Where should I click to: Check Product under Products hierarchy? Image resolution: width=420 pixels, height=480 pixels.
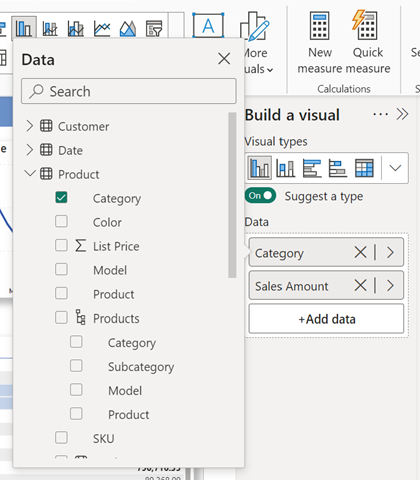(76, 414)
